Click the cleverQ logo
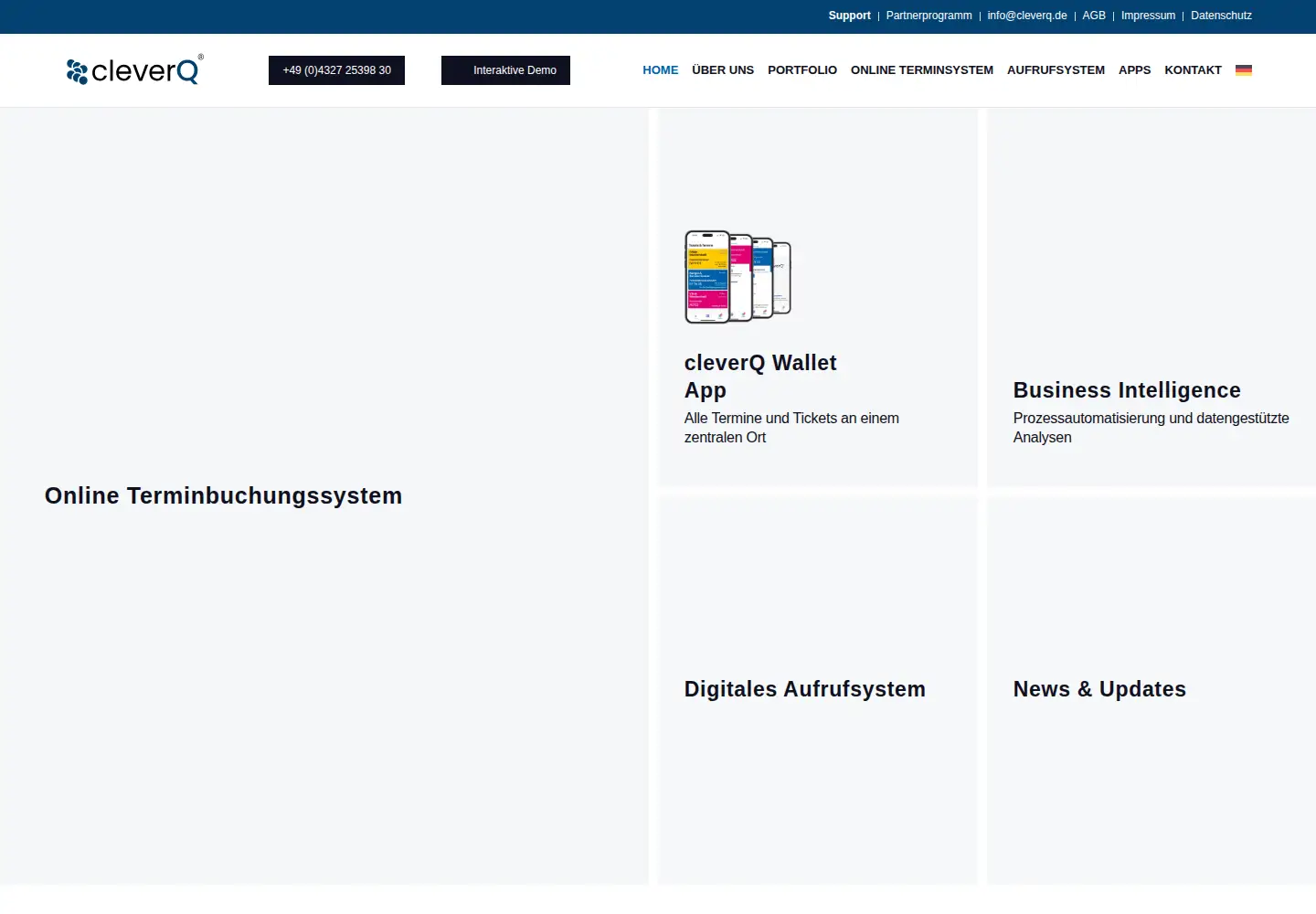 point(134,69)
